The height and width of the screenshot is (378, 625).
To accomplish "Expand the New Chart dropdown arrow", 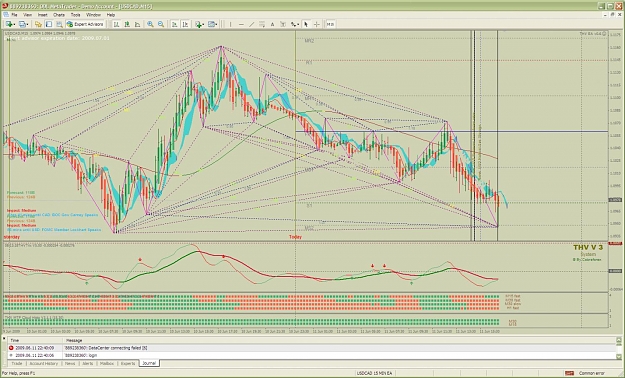I will coord(14,25).
